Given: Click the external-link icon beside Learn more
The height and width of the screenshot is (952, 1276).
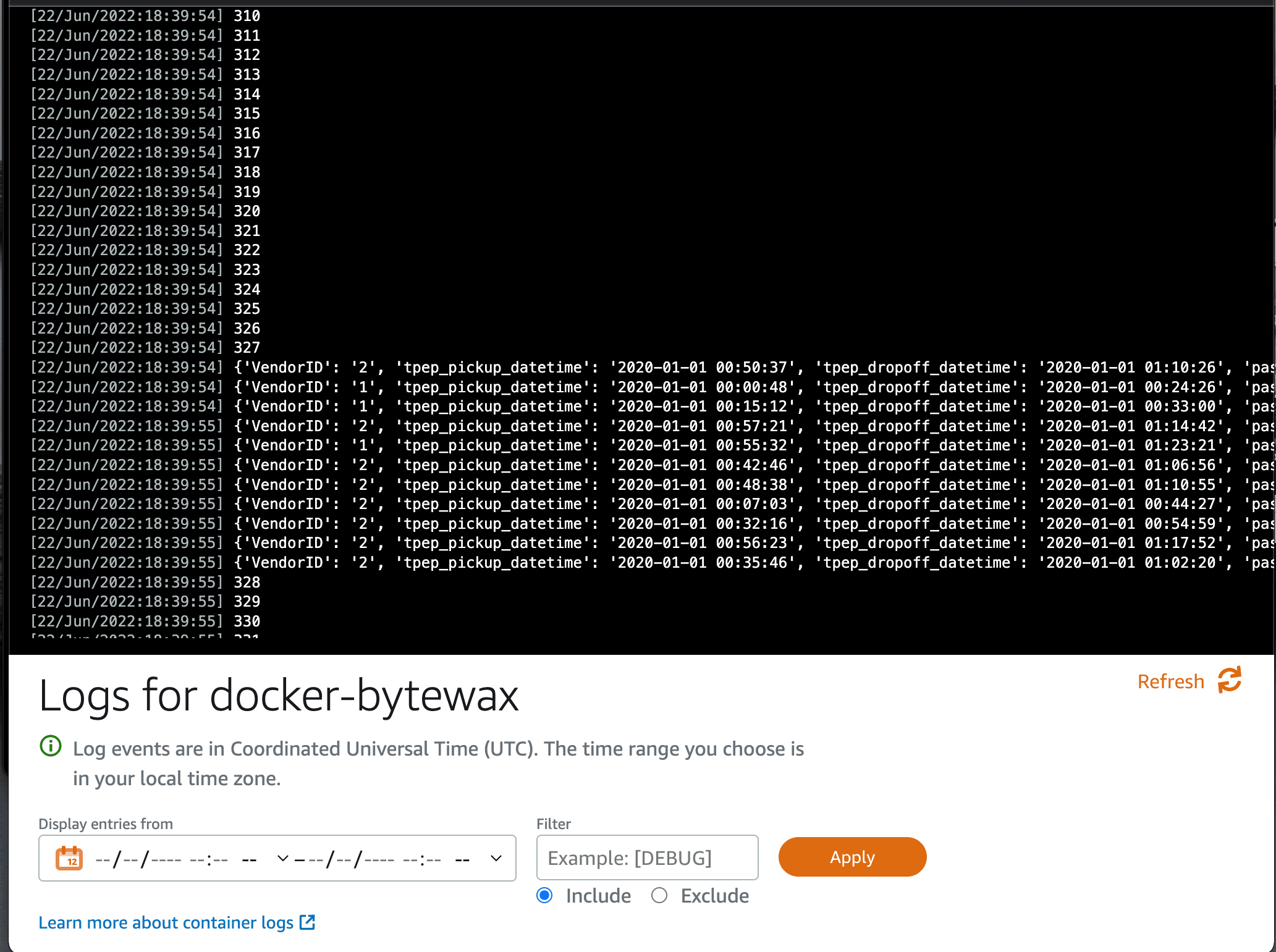Looking at the screenshot, I should pos(307,922).
